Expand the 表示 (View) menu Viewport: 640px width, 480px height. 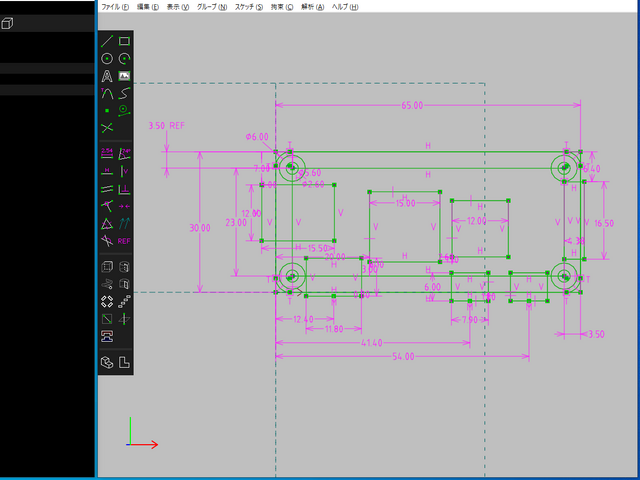pyautogui.click(x=180, y=7)
